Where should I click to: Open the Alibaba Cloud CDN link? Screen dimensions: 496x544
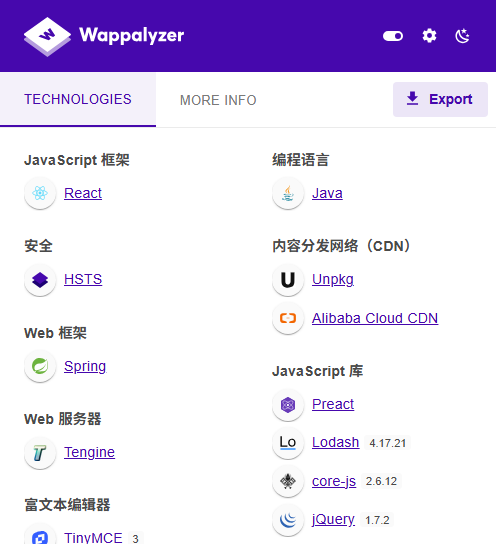[375, 318]
